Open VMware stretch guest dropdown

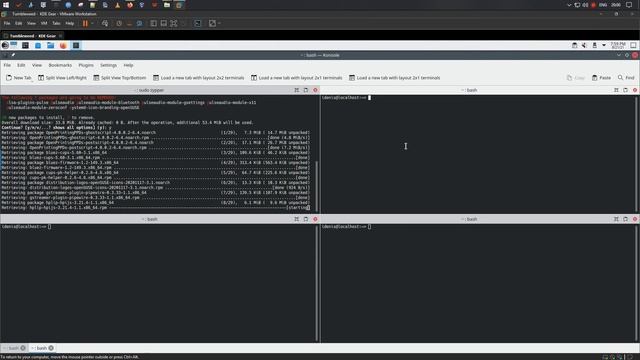(220, 24)
